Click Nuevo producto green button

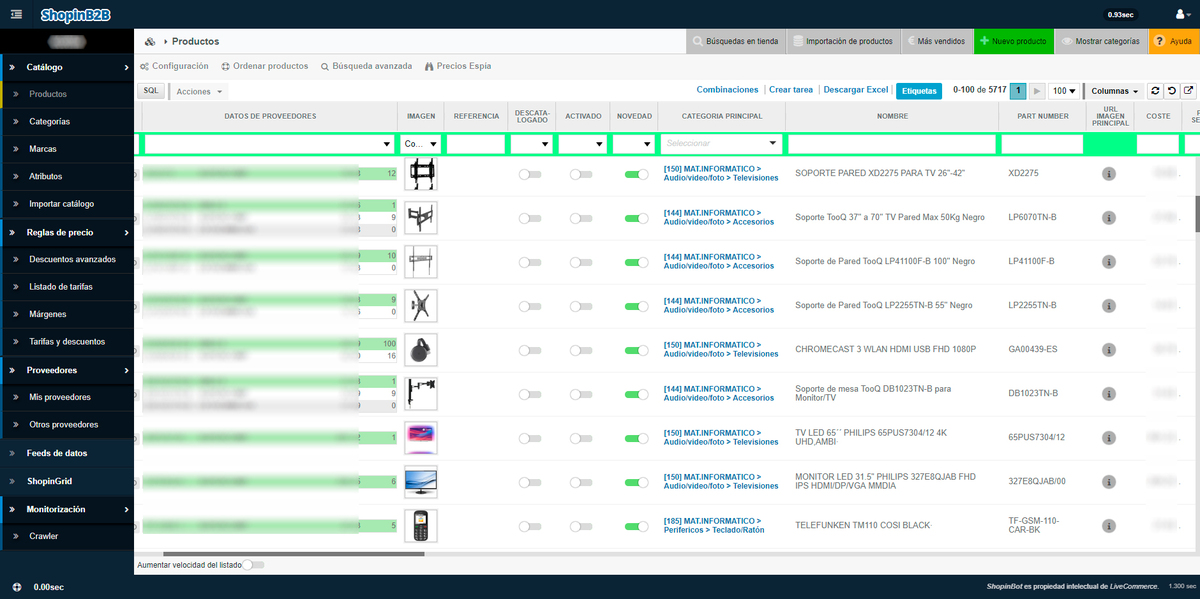click(x=1012, y=41)
